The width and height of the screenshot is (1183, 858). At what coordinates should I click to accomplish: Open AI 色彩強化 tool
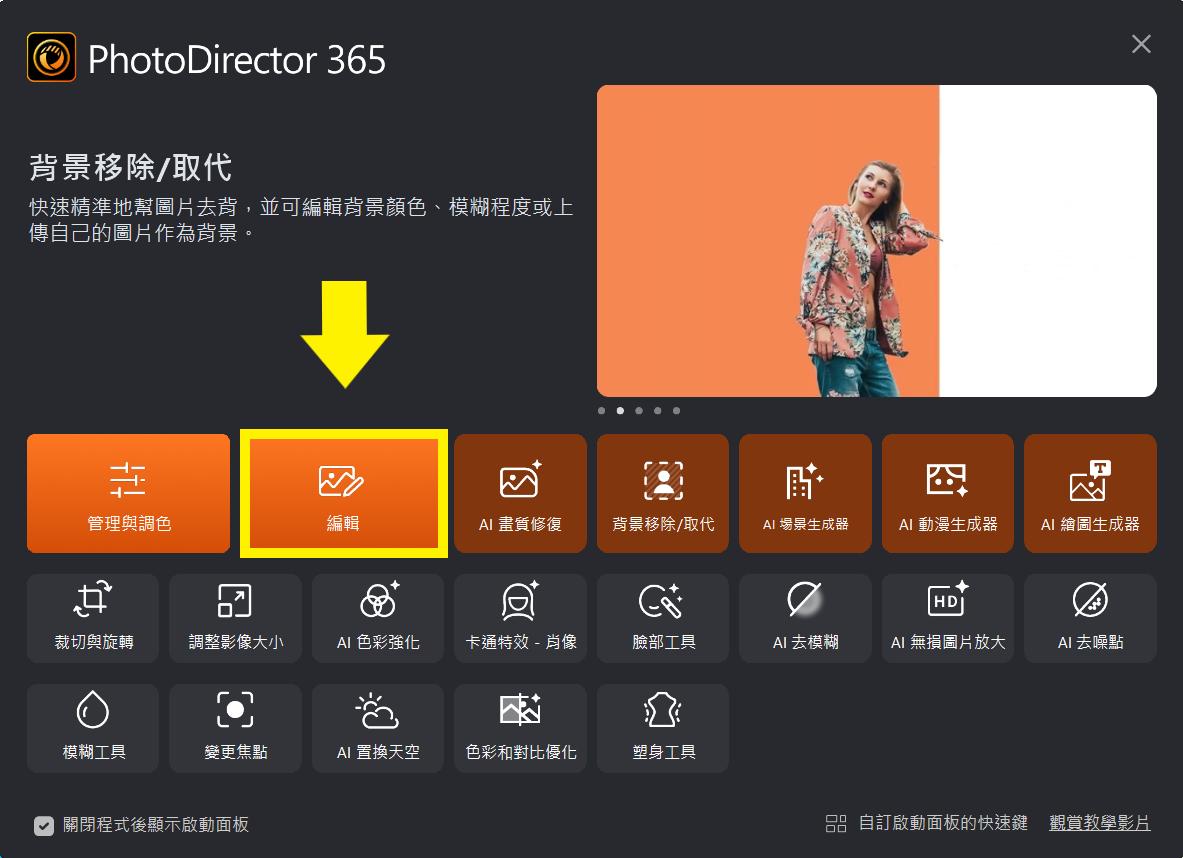[378, 619]
